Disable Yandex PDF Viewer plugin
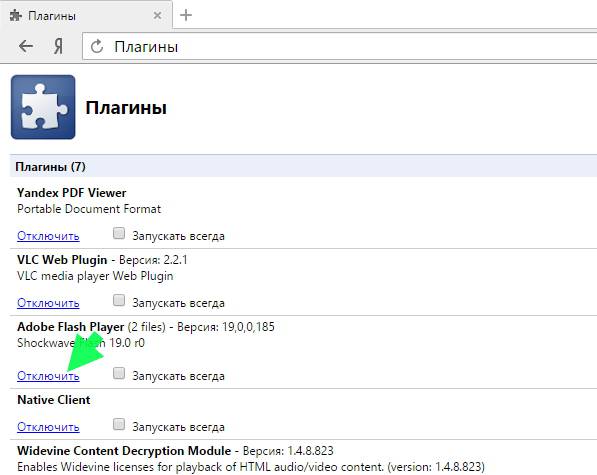Screen dimensions: 597x475 [48, 236]
